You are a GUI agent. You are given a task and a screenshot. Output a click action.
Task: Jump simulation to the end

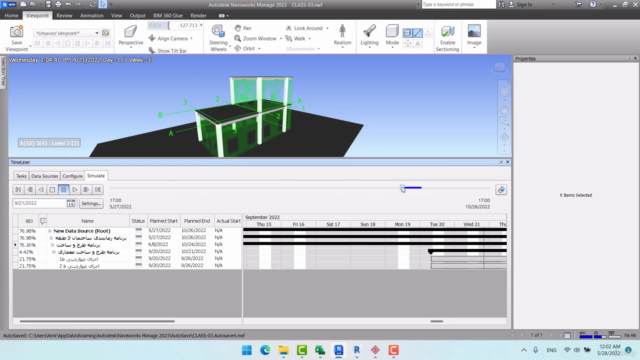click(98, 189)
